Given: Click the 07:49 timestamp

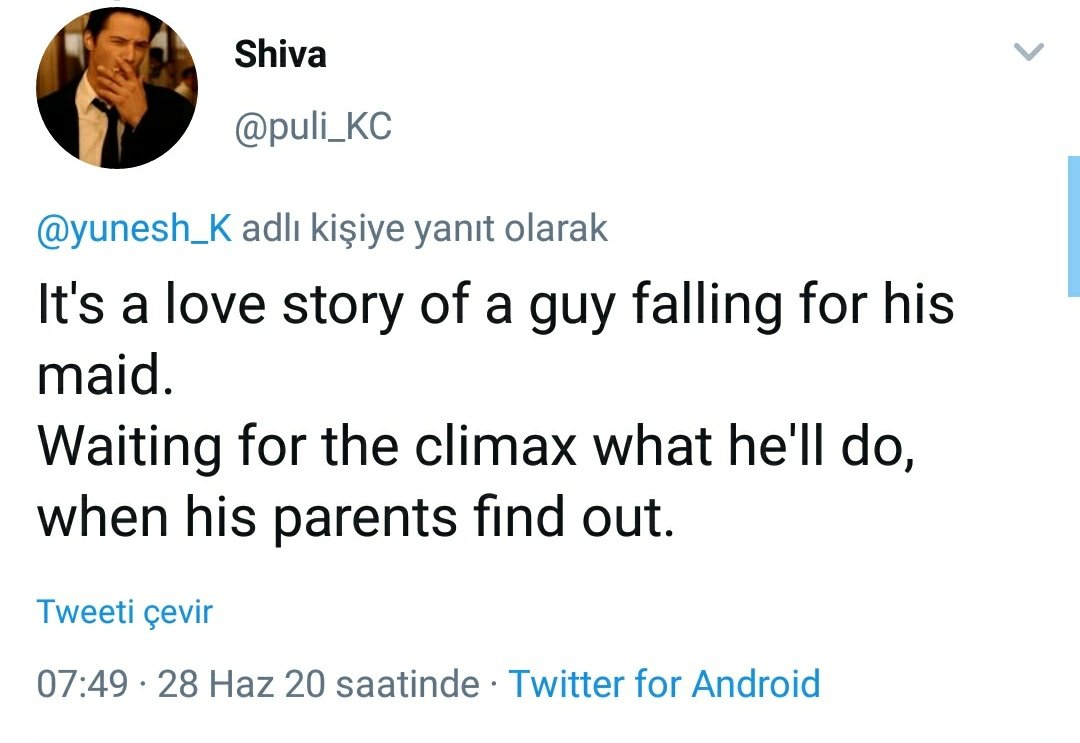Looking at the screenshot, I should point(82,684).
